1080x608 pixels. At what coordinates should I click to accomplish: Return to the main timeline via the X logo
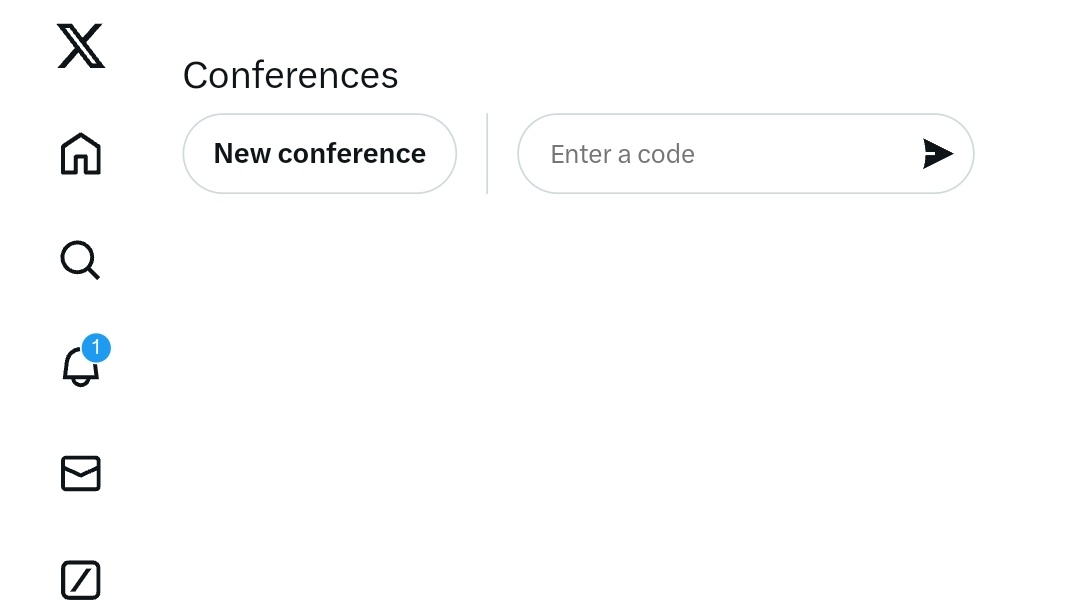(x=81, y=46)
